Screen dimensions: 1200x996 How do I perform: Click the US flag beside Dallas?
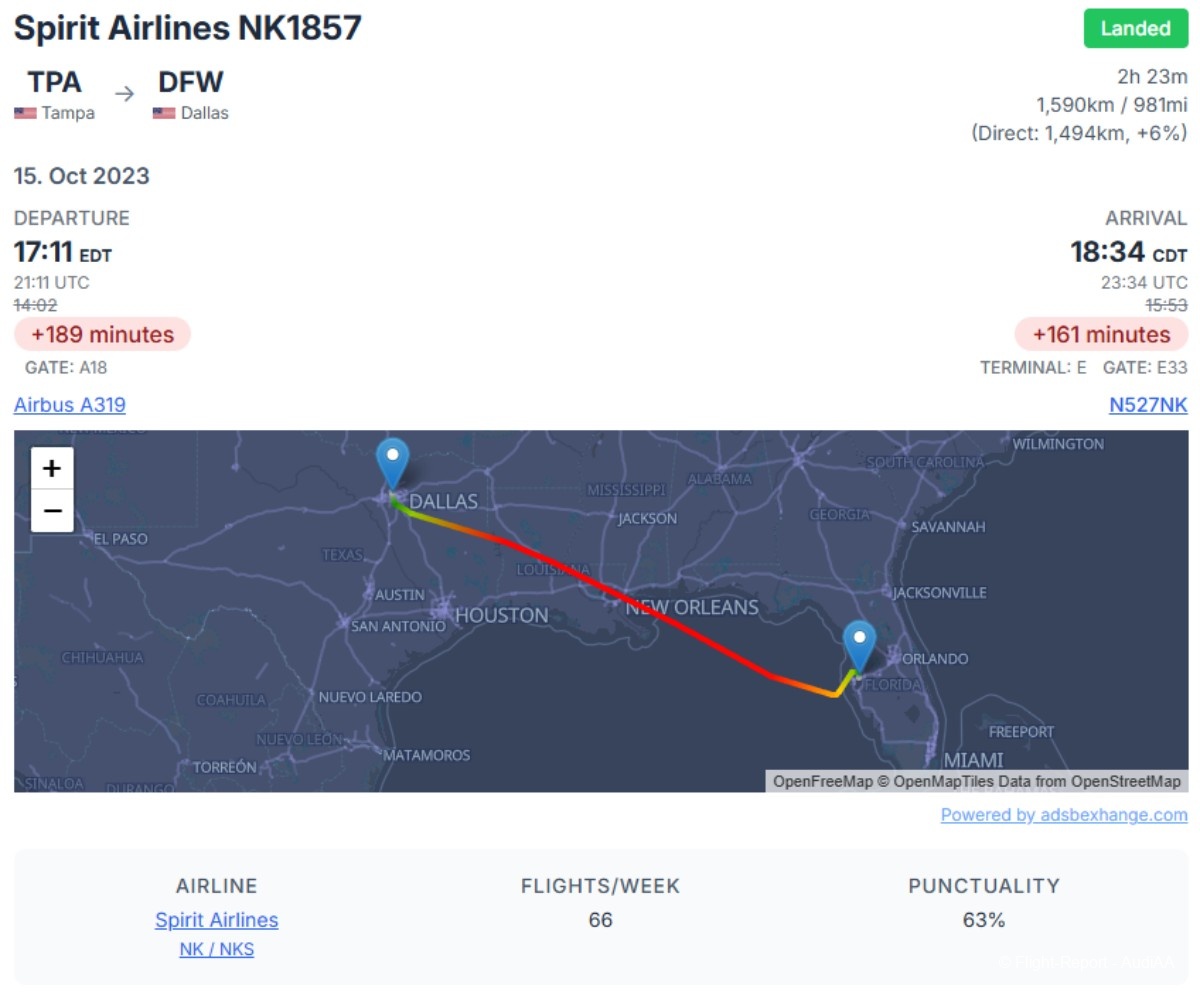coord(164,114)
